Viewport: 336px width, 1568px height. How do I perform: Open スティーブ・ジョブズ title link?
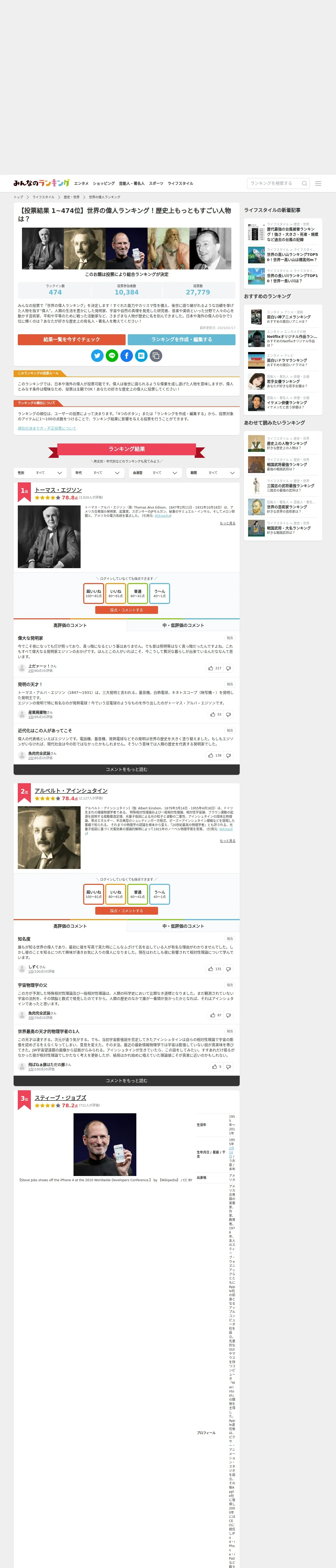tap(60, 1098)
